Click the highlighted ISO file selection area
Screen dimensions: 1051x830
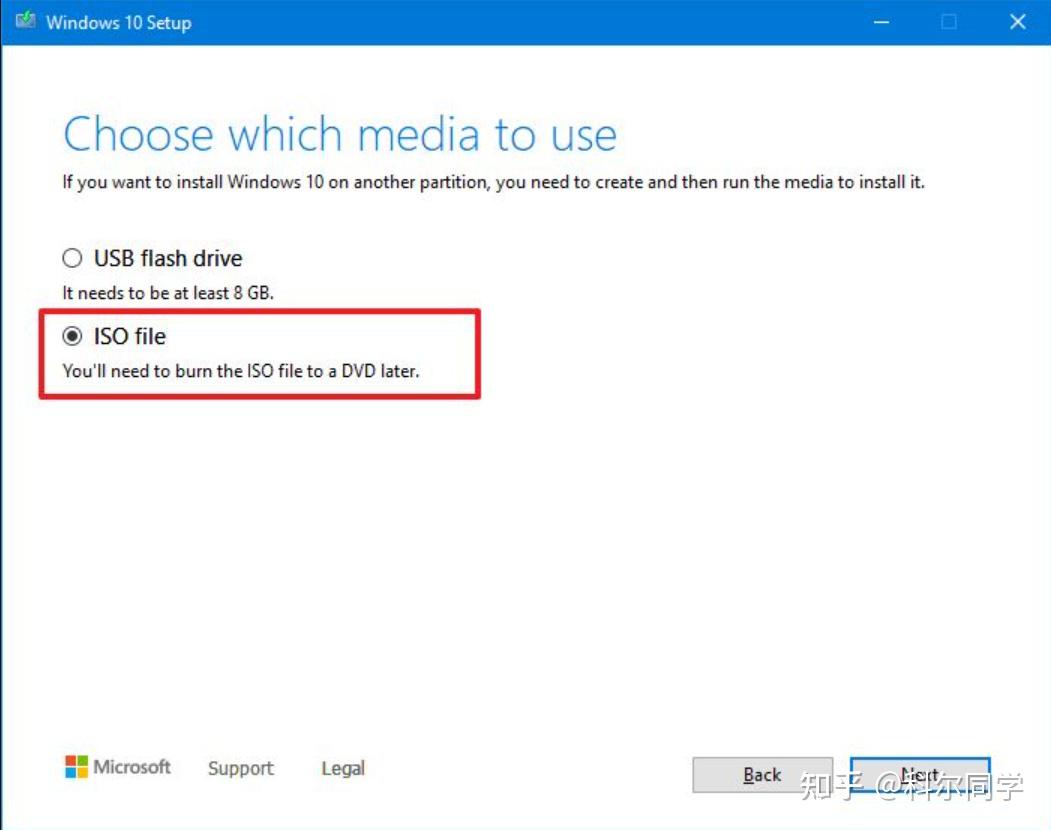260,353
